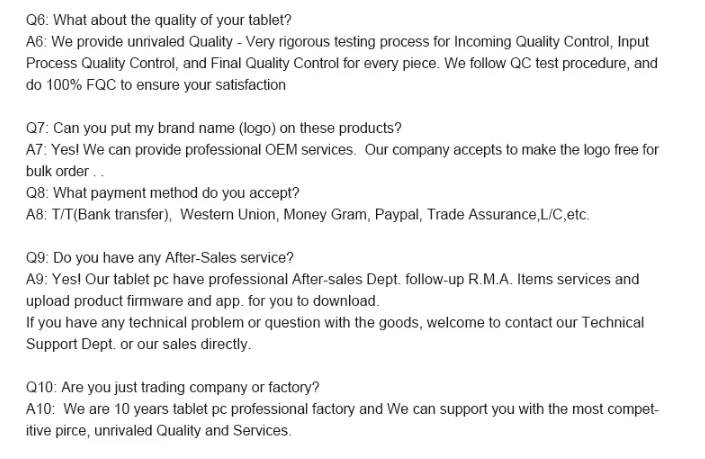Select the Q8 payment method question
The width and height of the screenshot is (705, 459).
[x=162, y=192]
